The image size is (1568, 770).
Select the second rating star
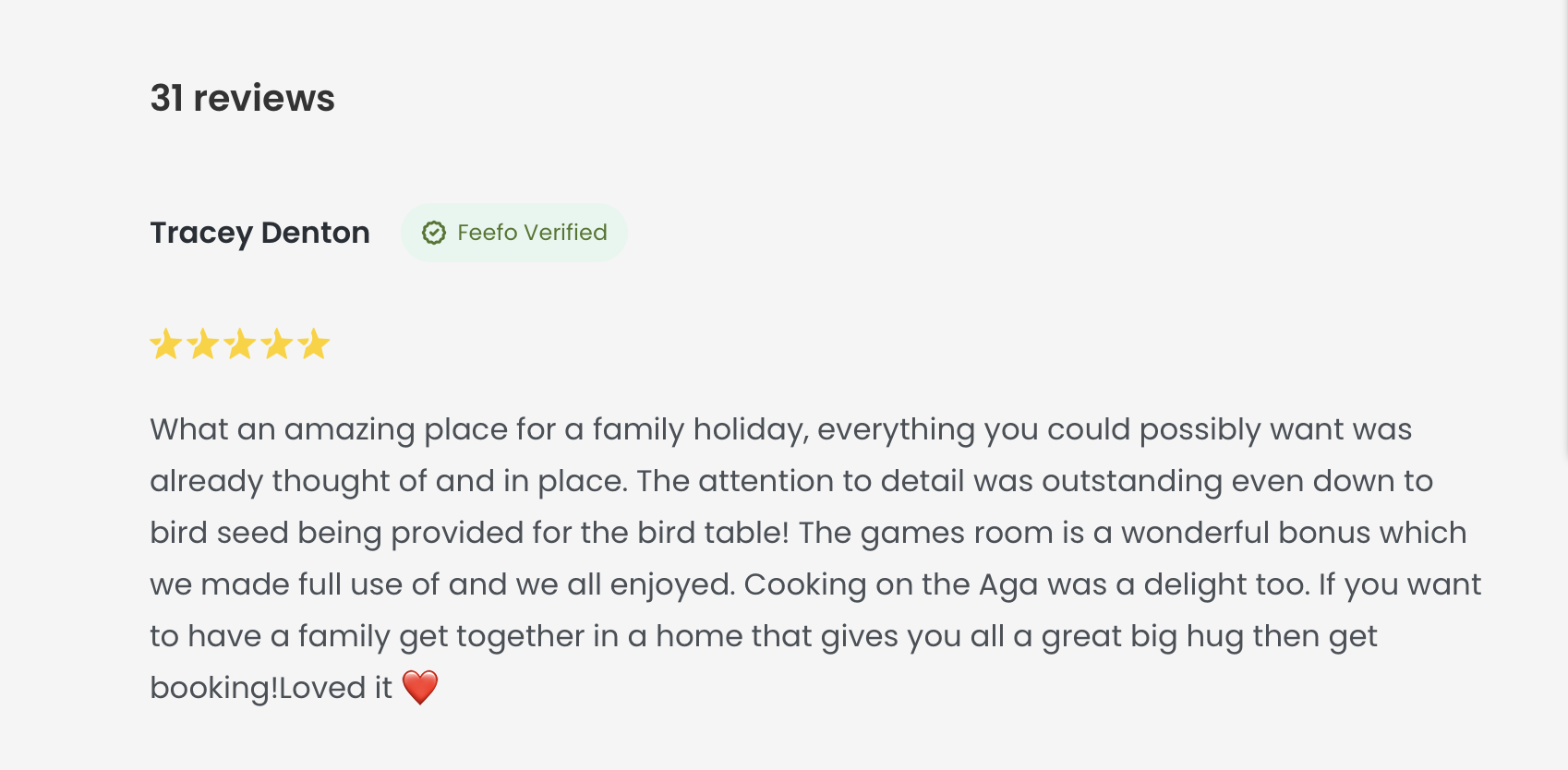[203, 344]
